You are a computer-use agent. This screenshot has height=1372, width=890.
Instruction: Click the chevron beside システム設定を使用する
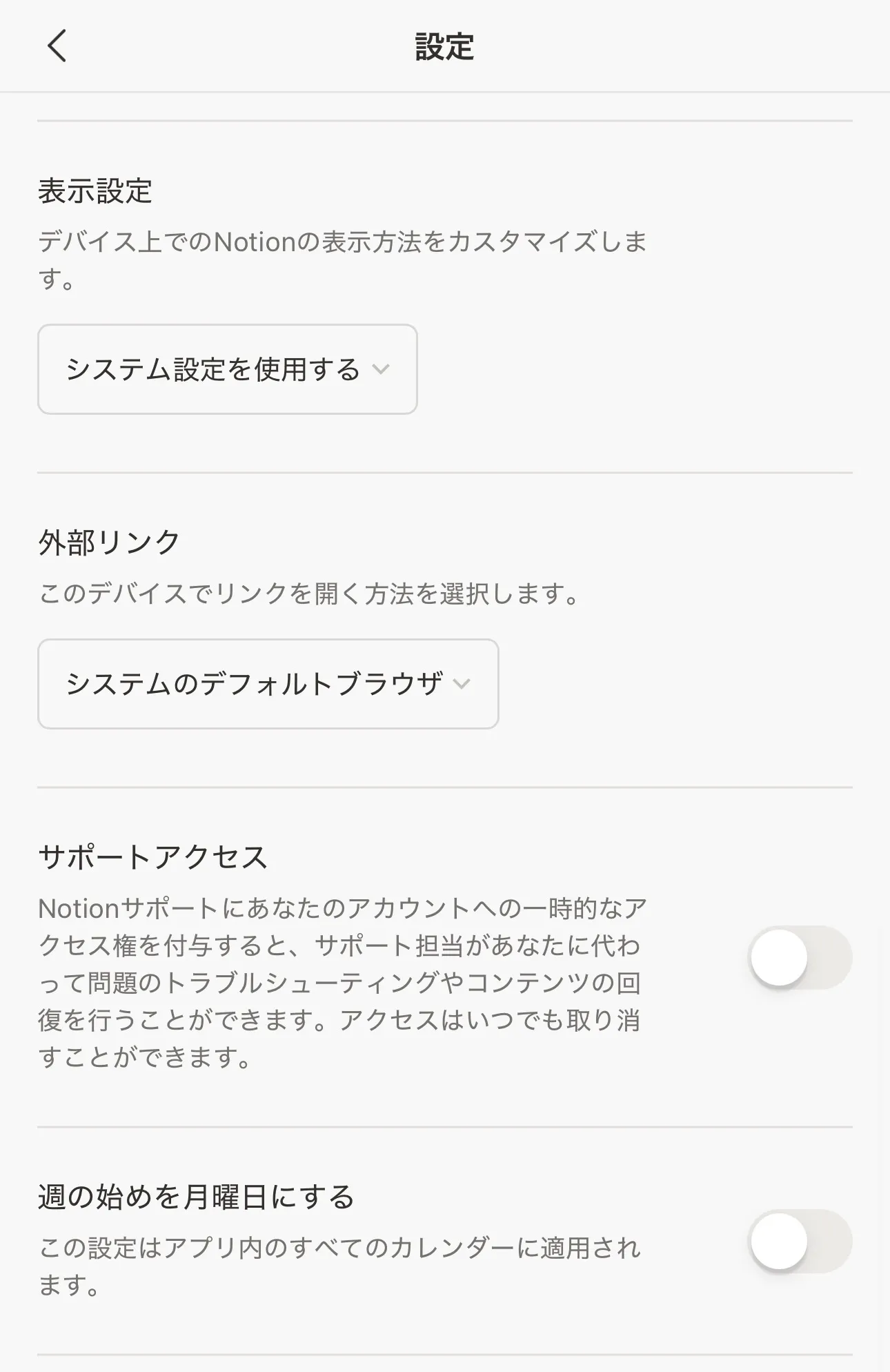pos(381,369)
